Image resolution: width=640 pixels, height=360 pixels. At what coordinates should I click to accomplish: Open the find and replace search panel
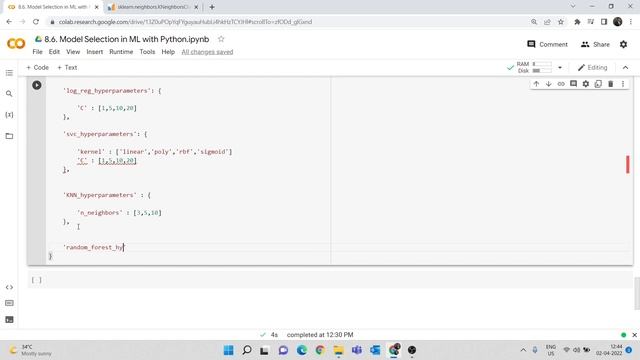(x=9, y=94)
